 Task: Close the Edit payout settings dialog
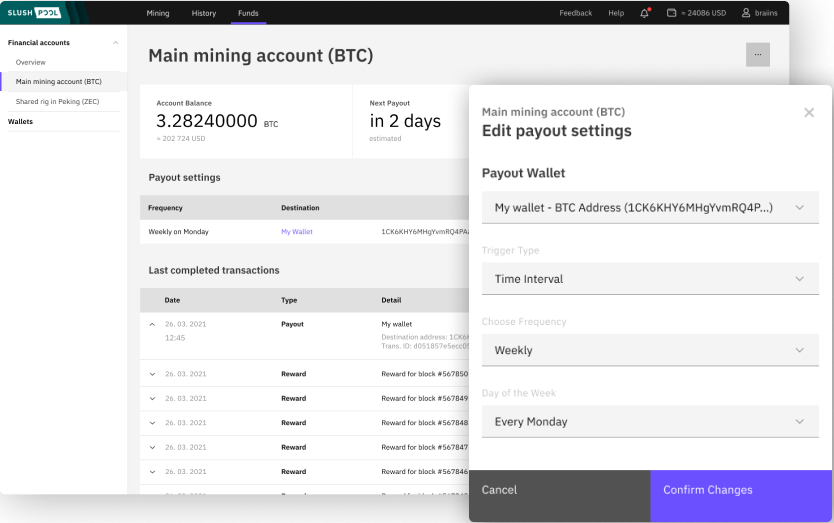pos(809,113)
